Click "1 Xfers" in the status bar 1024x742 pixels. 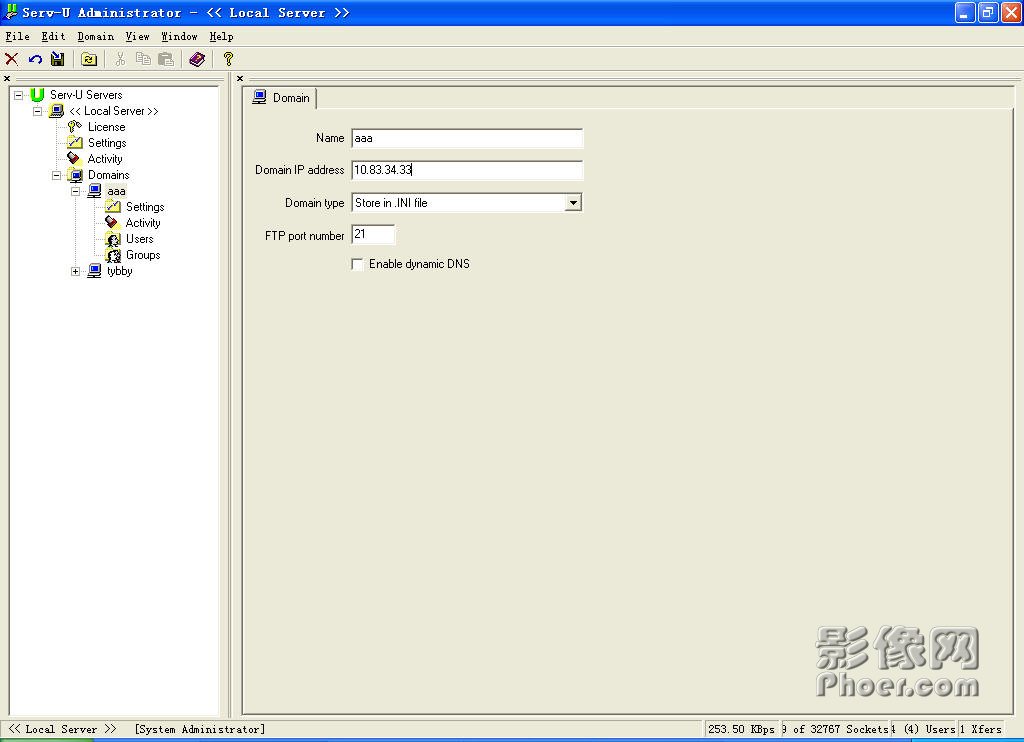(981, 729)
